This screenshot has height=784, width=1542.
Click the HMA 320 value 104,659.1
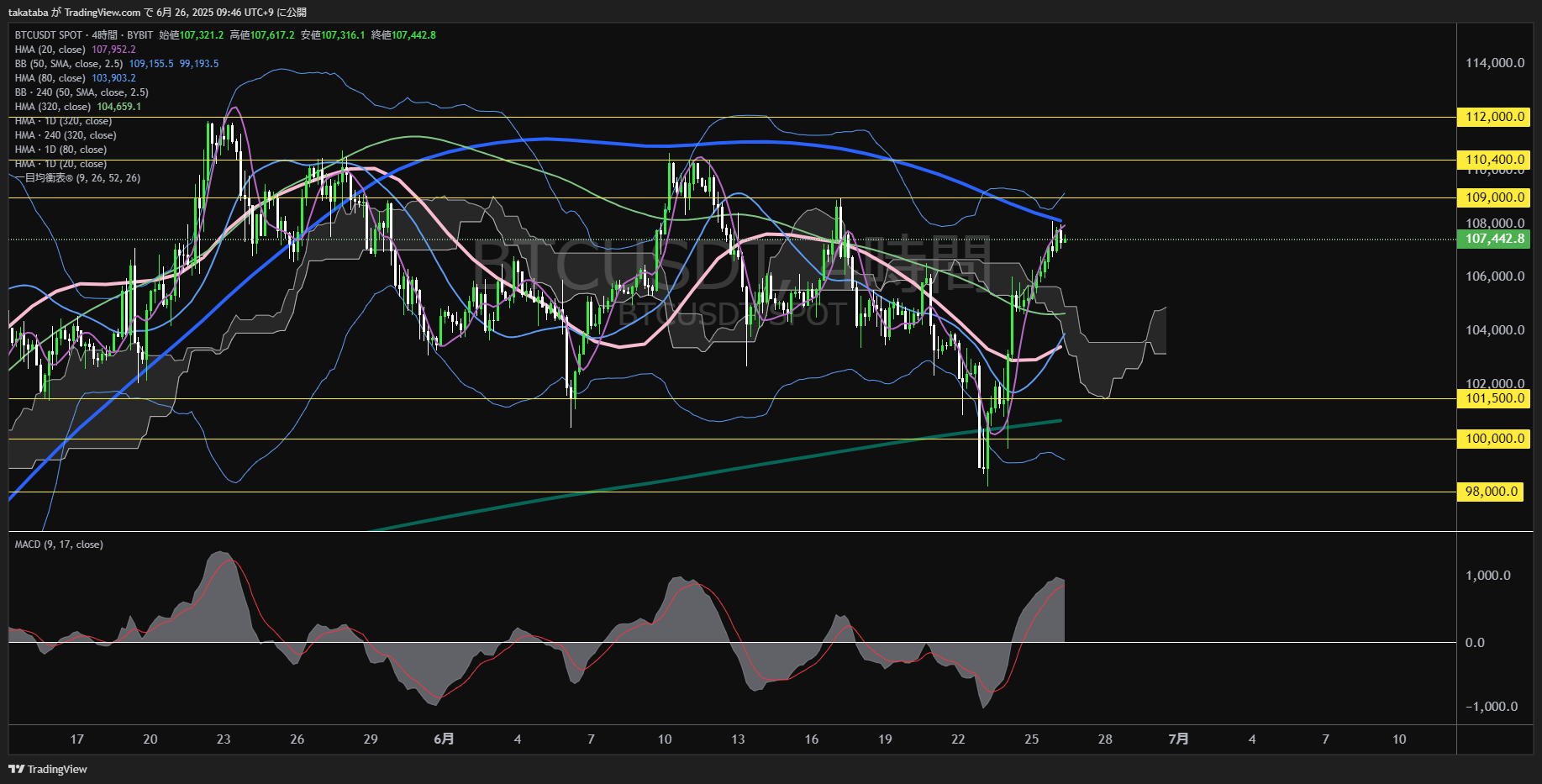(119, 107)
